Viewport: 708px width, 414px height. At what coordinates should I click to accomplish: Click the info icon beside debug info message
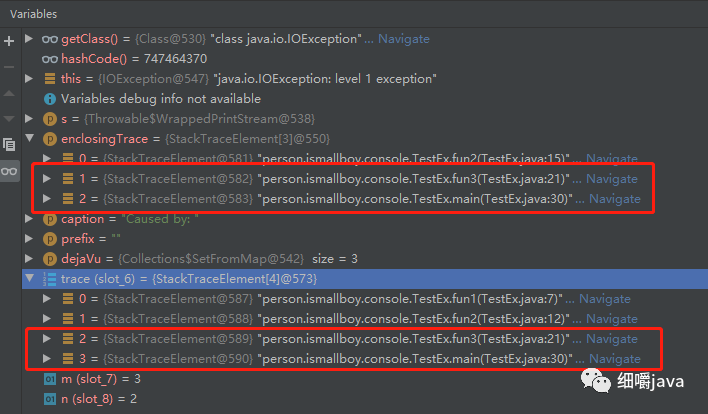click(x=50, y=99)
